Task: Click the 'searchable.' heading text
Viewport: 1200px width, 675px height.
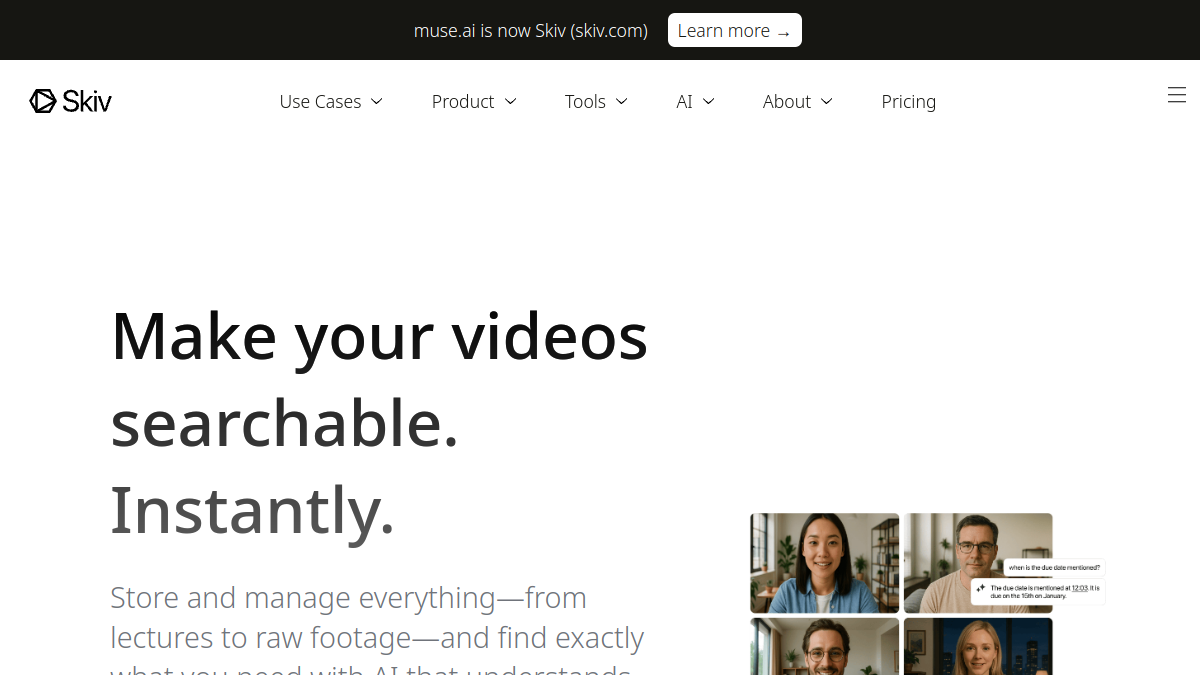Action: pyautogui.click(x=285, y=422)
